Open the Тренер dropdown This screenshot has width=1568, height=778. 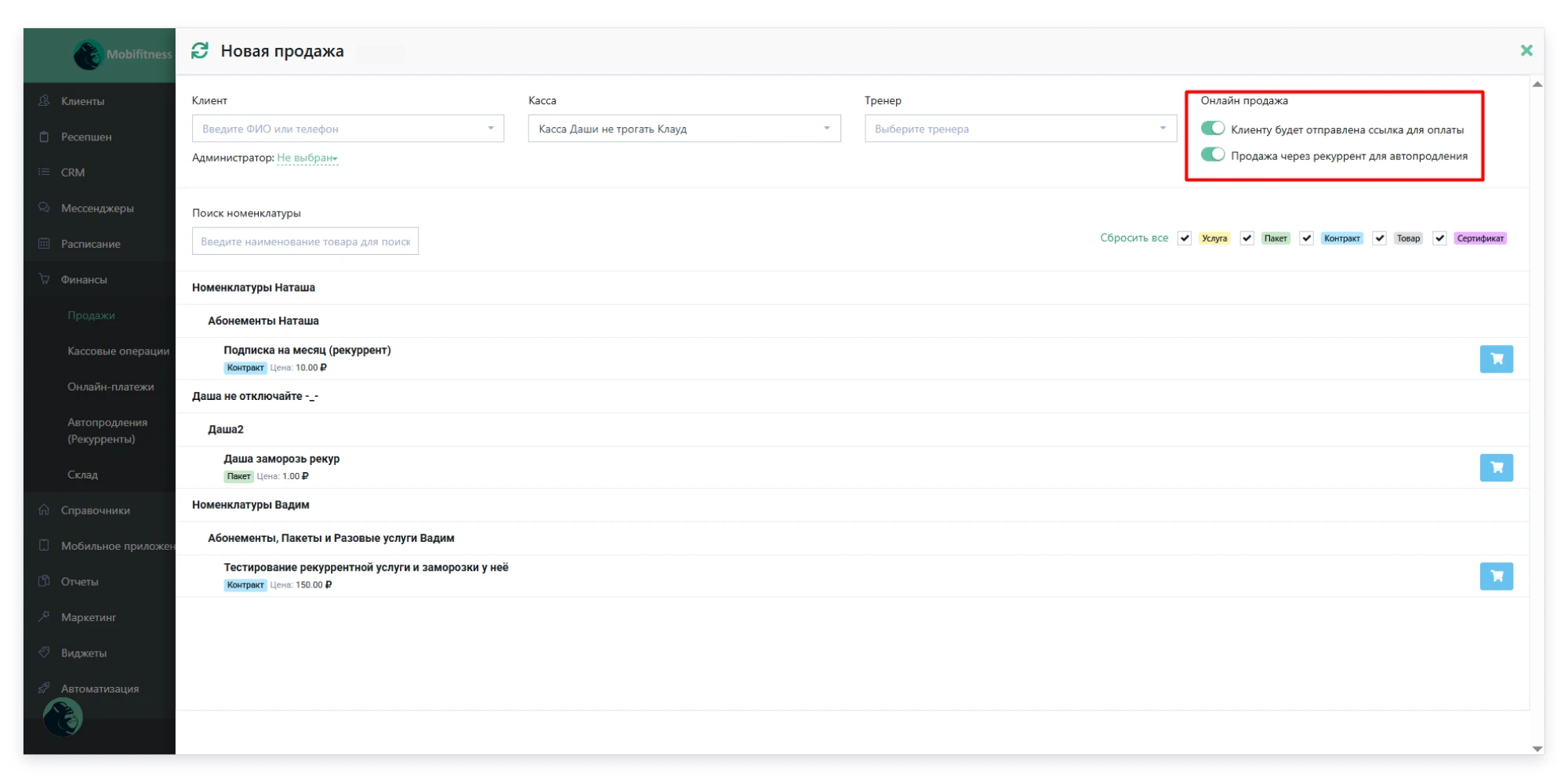(x=1020, y=129)
